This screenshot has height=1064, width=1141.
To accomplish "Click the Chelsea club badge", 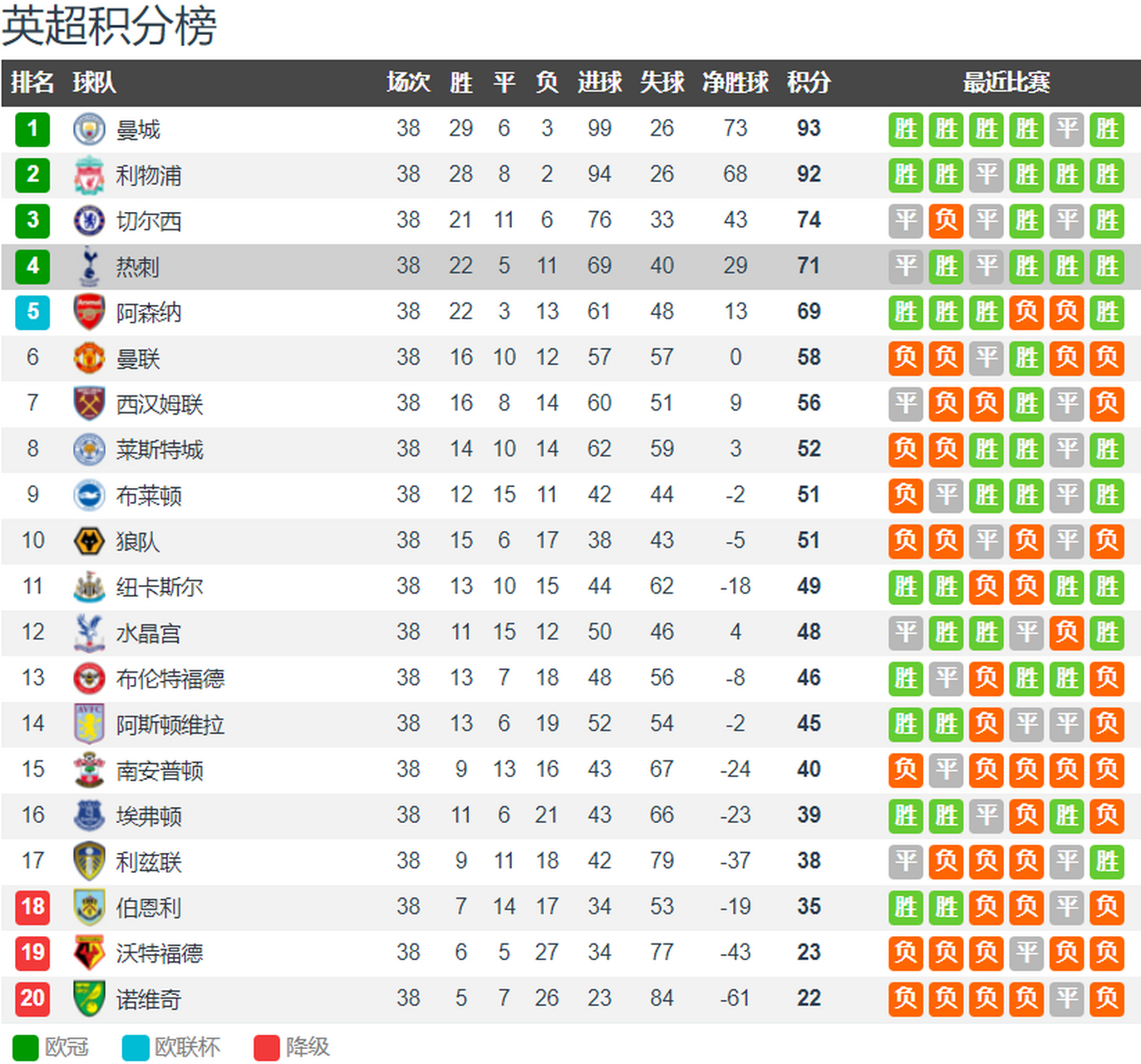I will tap(89, 221).
